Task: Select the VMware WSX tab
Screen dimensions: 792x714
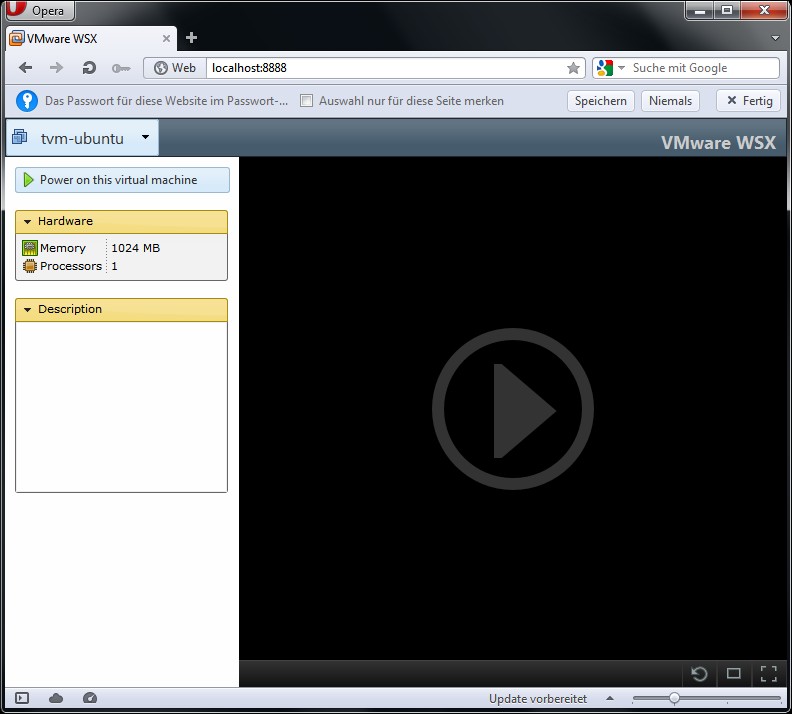Action: tap(91, 38)
